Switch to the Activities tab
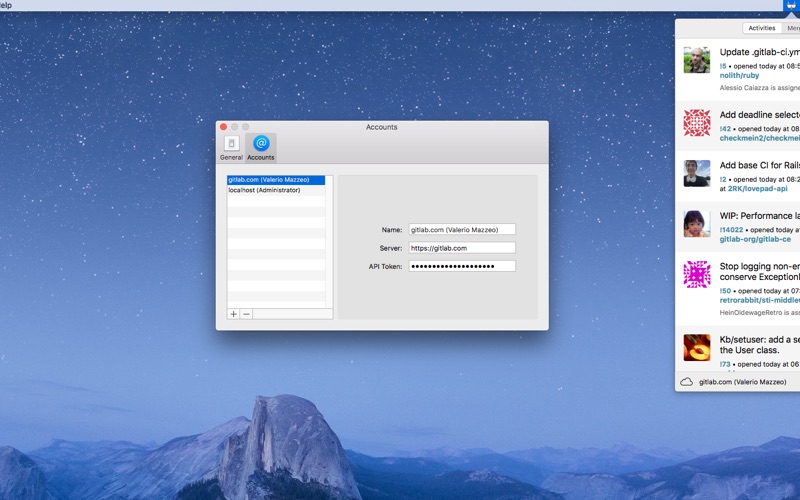The image size is (800, 500). click(x=762, y=28)
